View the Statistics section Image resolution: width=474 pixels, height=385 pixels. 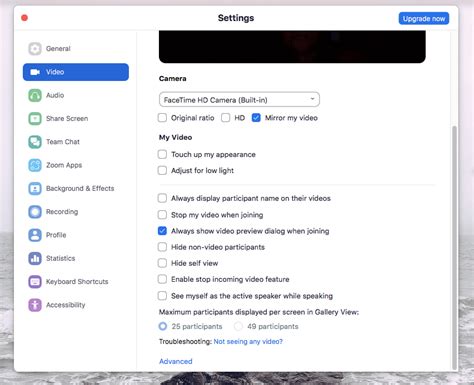click(x=76, y=258)
